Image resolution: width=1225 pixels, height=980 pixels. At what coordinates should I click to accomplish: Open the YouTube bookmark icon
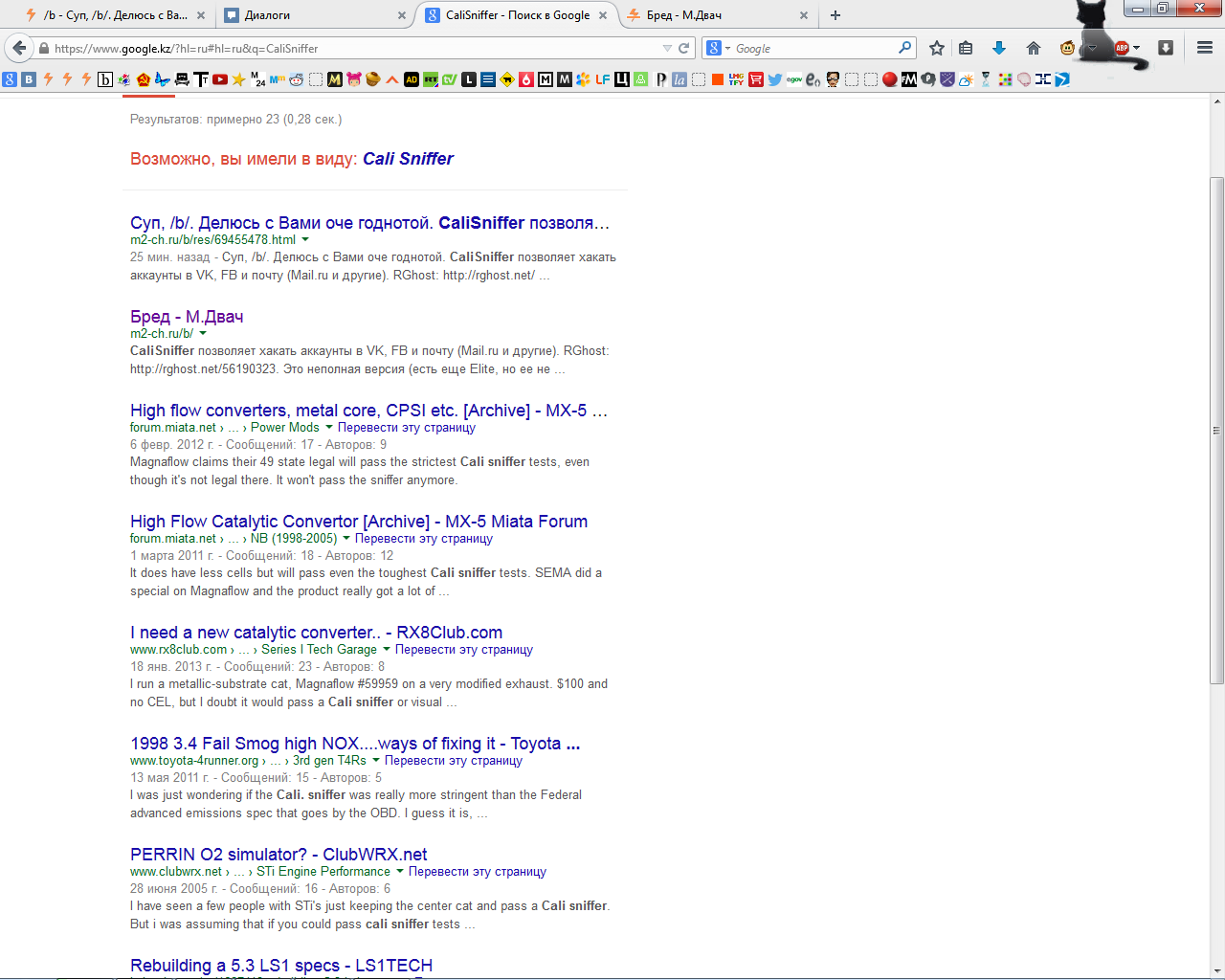(220, 79)
